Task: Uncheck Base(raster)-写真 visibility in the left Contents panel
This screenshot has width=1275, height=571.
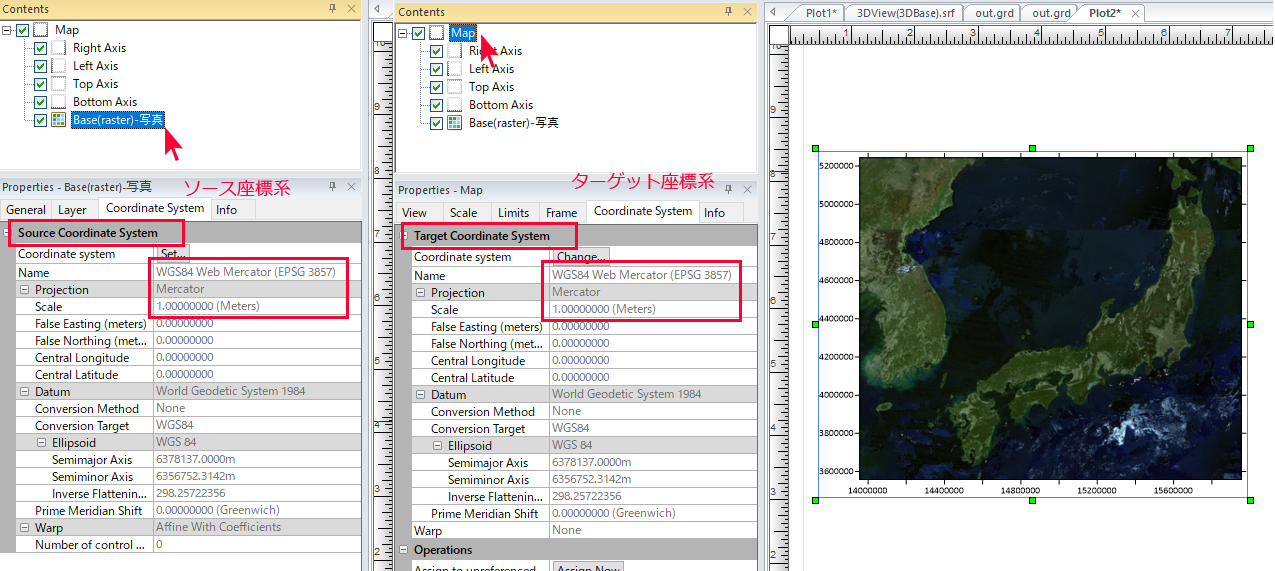Action: tap(40, 120)
